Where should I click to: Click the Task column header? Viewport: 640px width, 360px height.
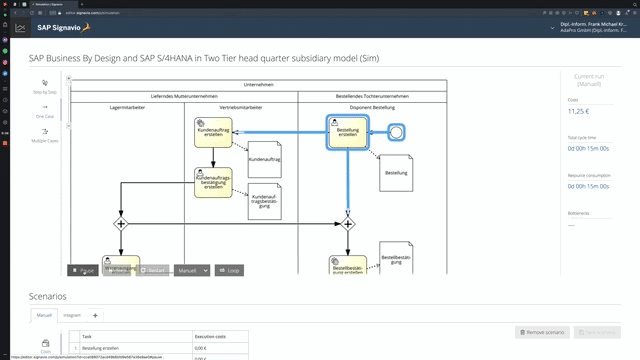[136, 336]
